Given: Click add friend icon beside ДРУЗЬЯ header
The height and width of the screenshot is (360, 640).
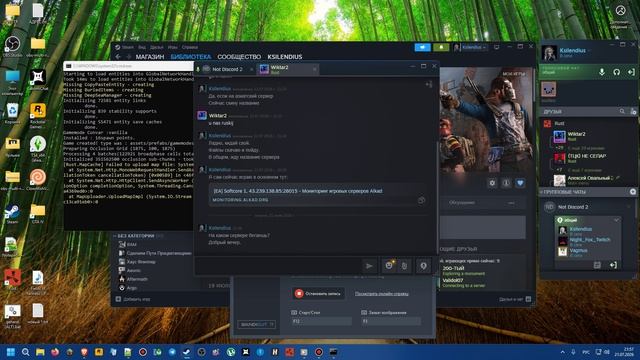Looking at the screenshot, I should [633, 111].
